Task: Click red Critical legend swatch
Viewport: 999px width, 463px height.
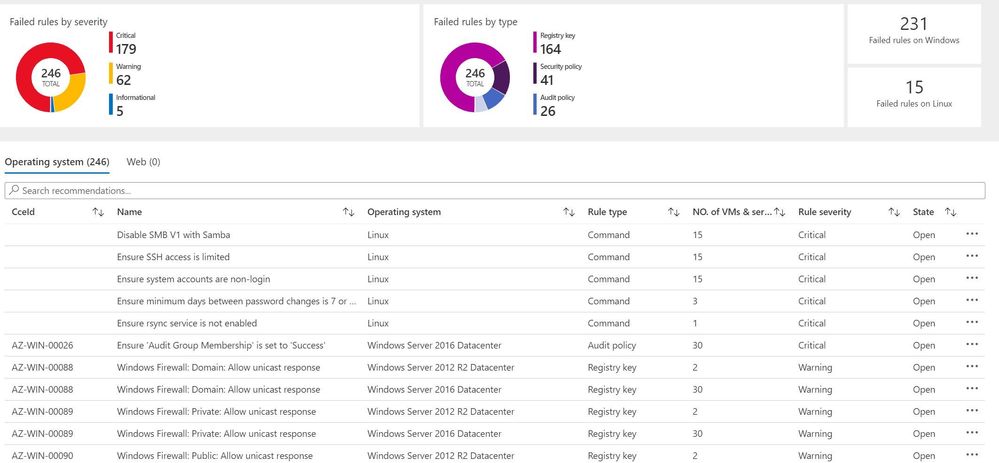Action: pyautogui.click(x=111, y=43)
